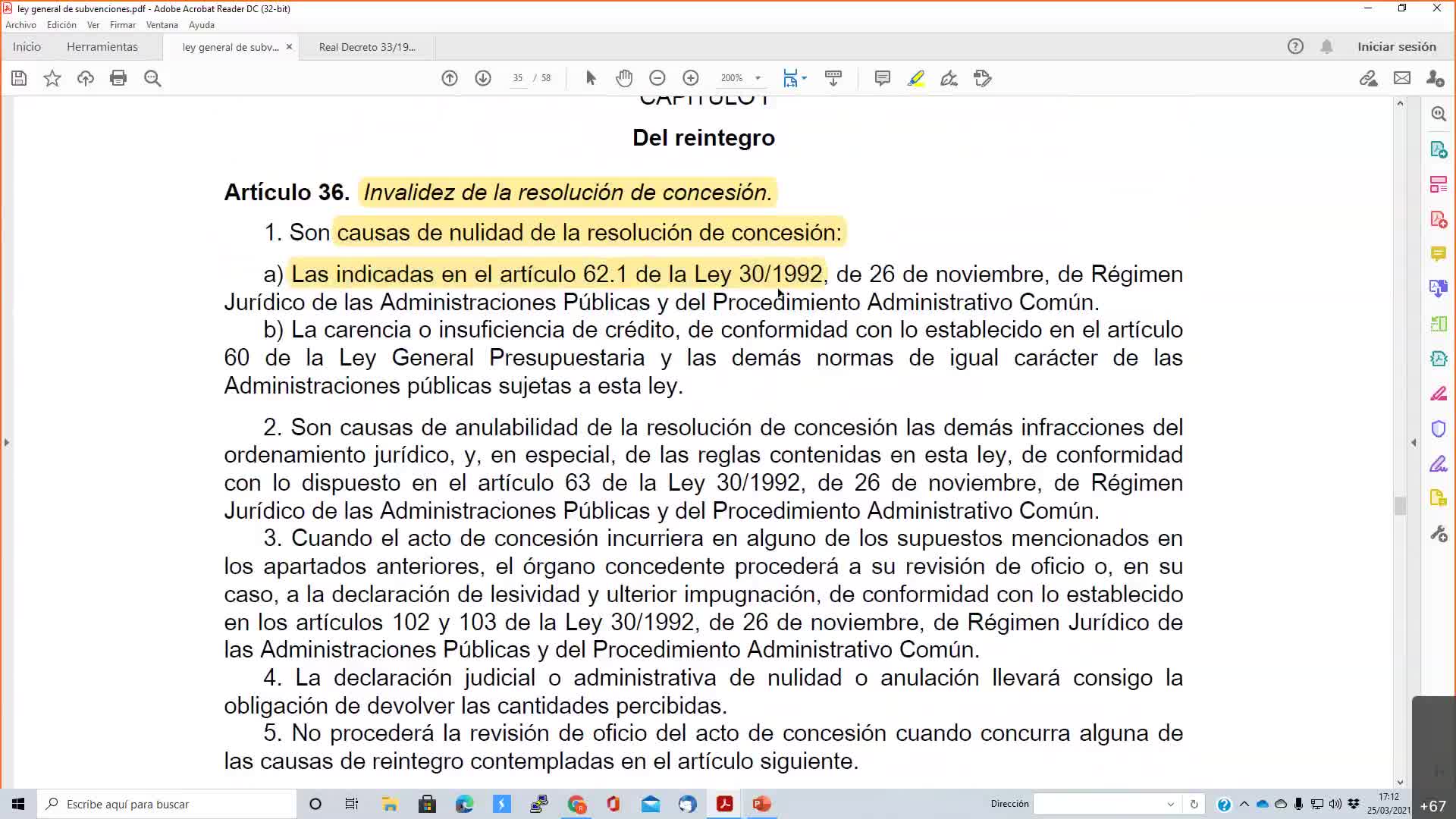Viewport: 1456px width, 819px height.
Task: Zoom in with the plus button
Action: pyautogui.click(x=691, y=78)
